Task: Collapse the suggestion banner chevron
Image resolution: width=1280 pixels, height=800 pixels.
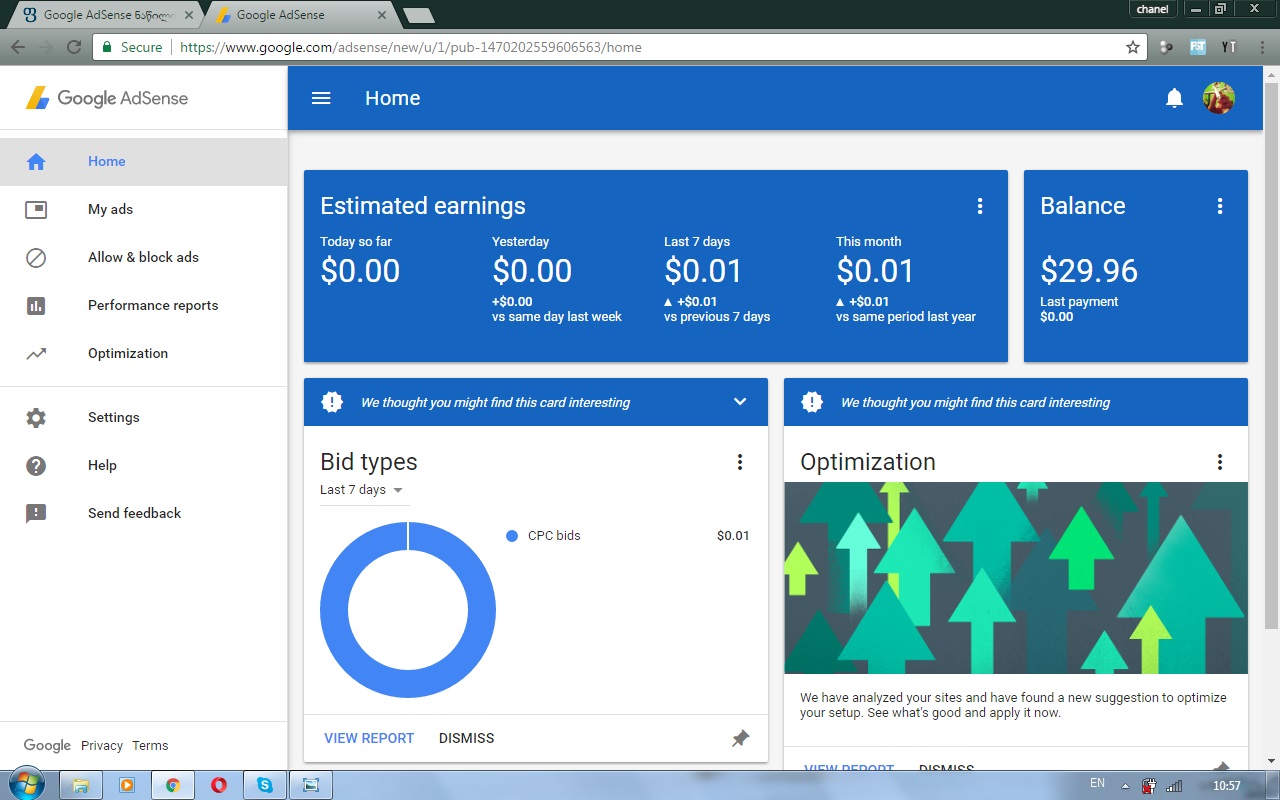Action: (740, 402)
